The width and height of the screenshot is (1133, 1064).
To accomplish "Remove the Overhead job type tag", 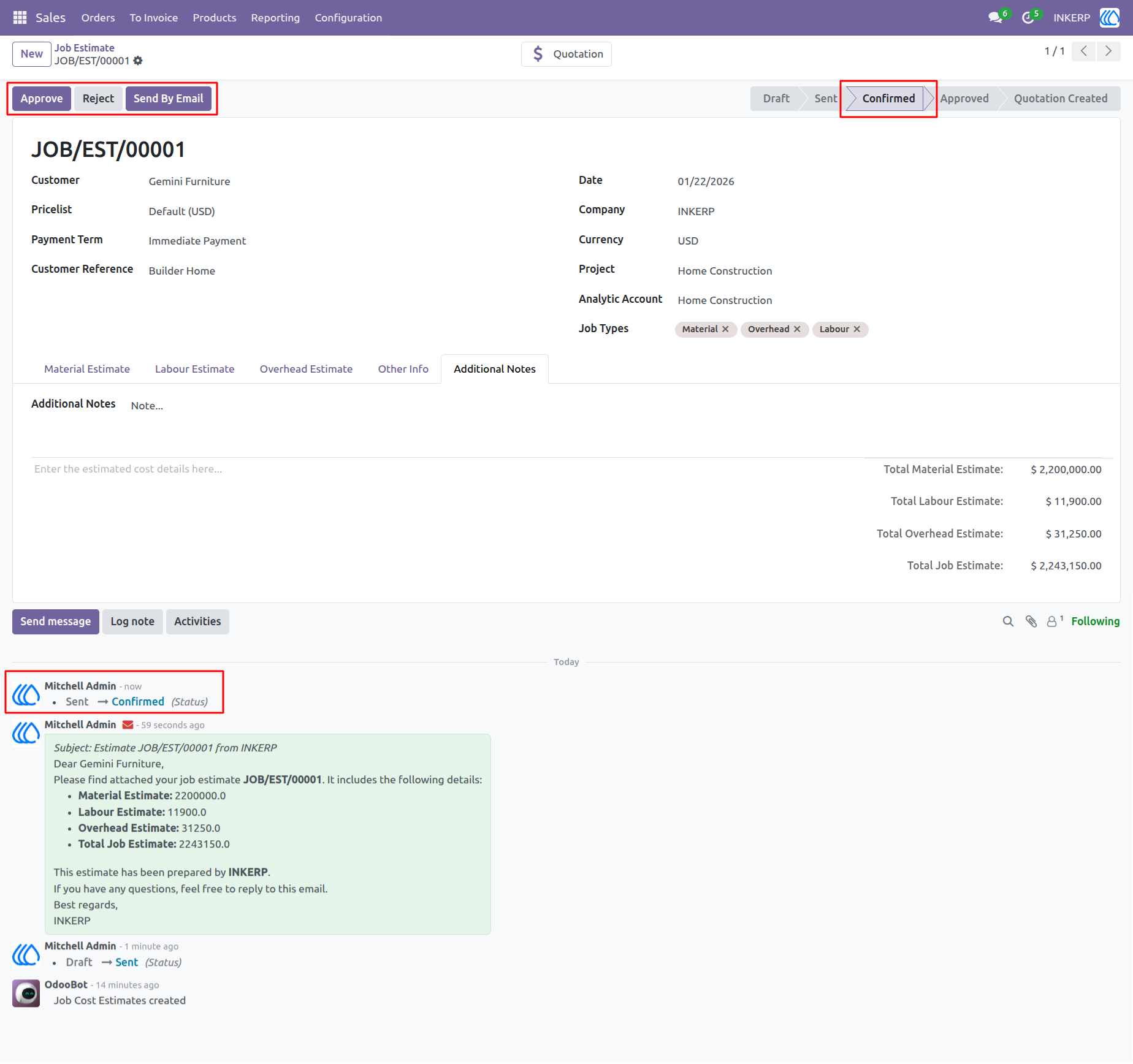I will pyautogui.click(x=797, y=329).
